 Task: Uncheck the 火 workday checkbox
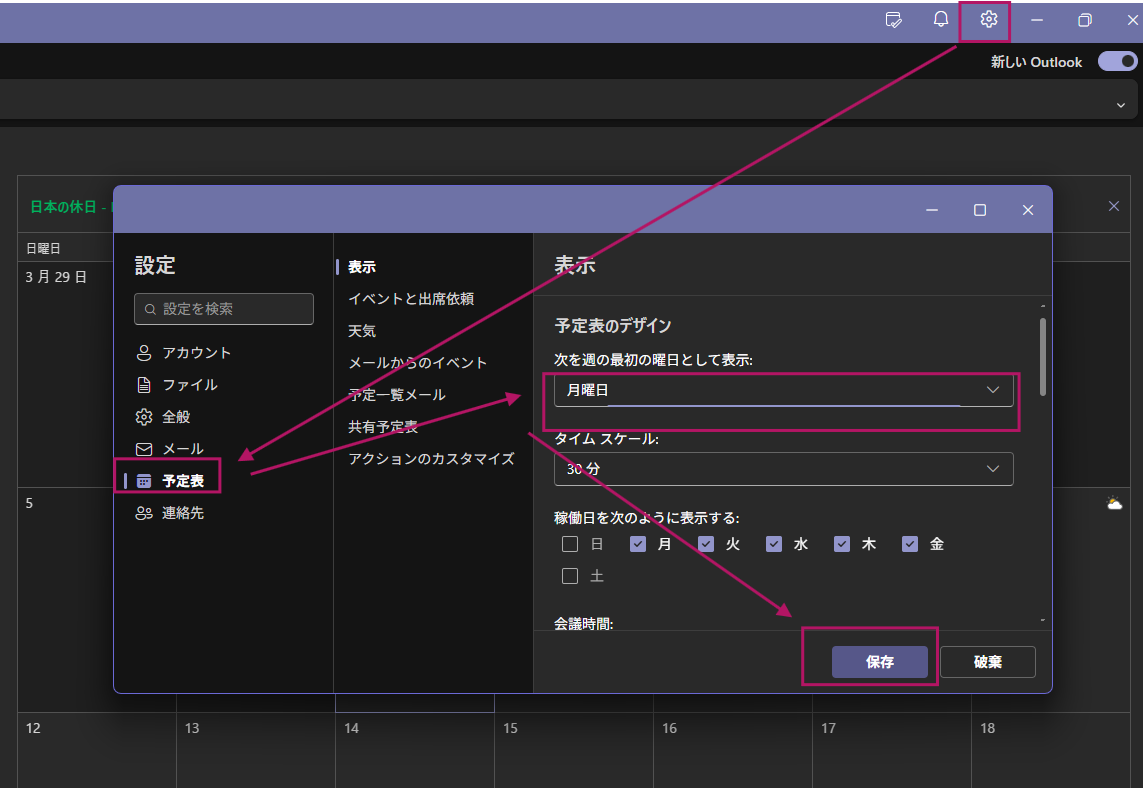[706, 544]
